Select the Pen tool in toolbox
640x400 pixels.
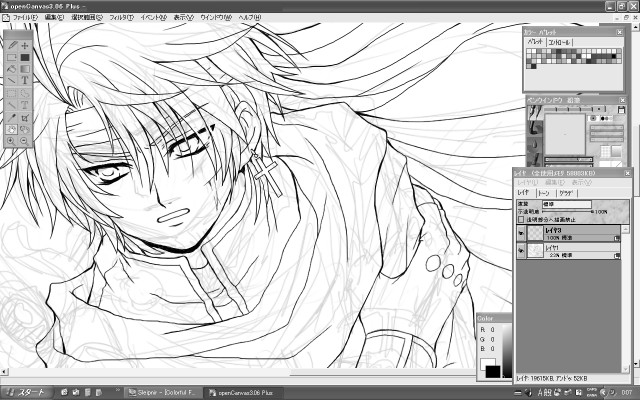click(x=12, y=46)
